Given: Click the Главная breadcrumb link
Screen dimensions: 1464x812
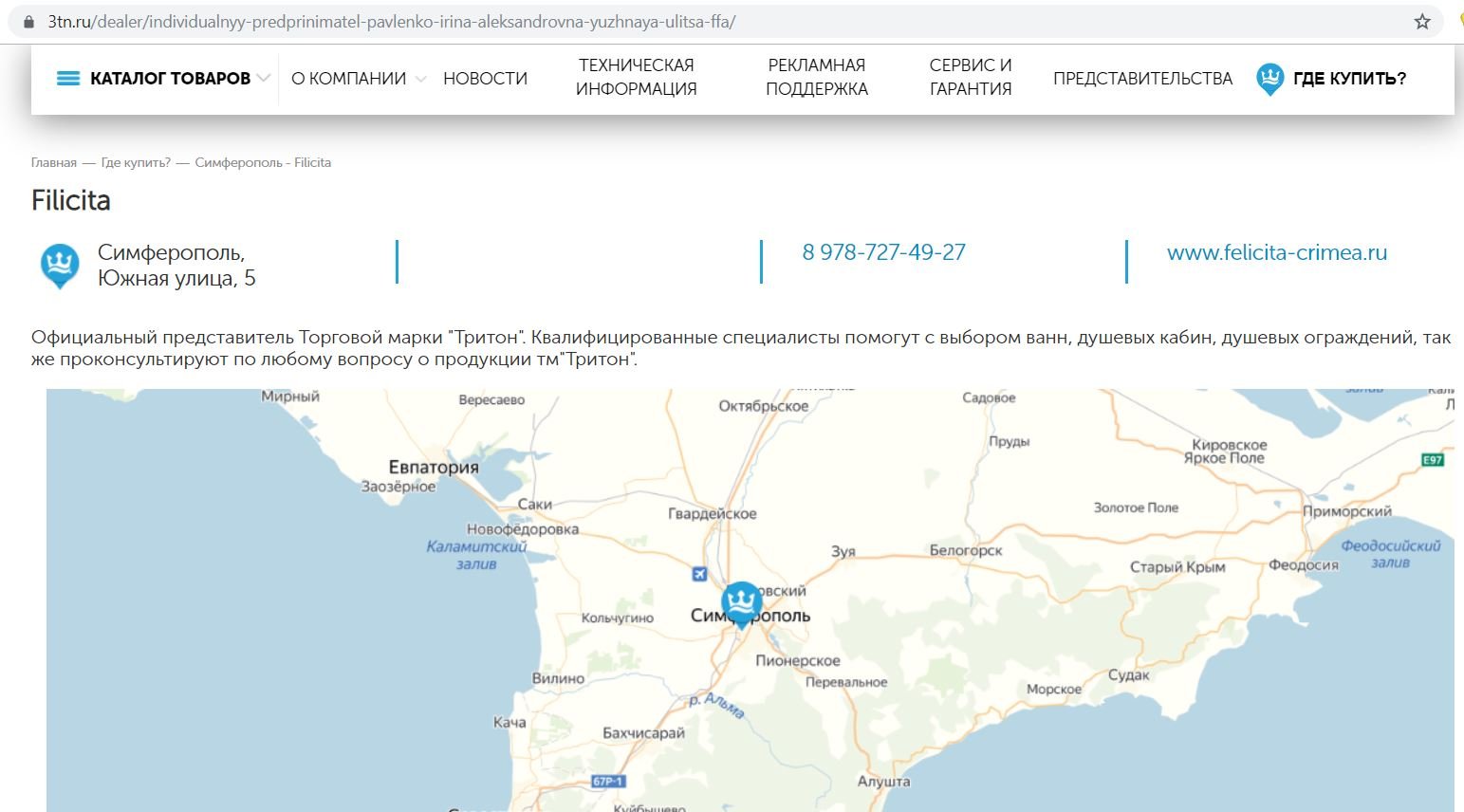Looking at the screenshot, I should [x=54, y=162].
